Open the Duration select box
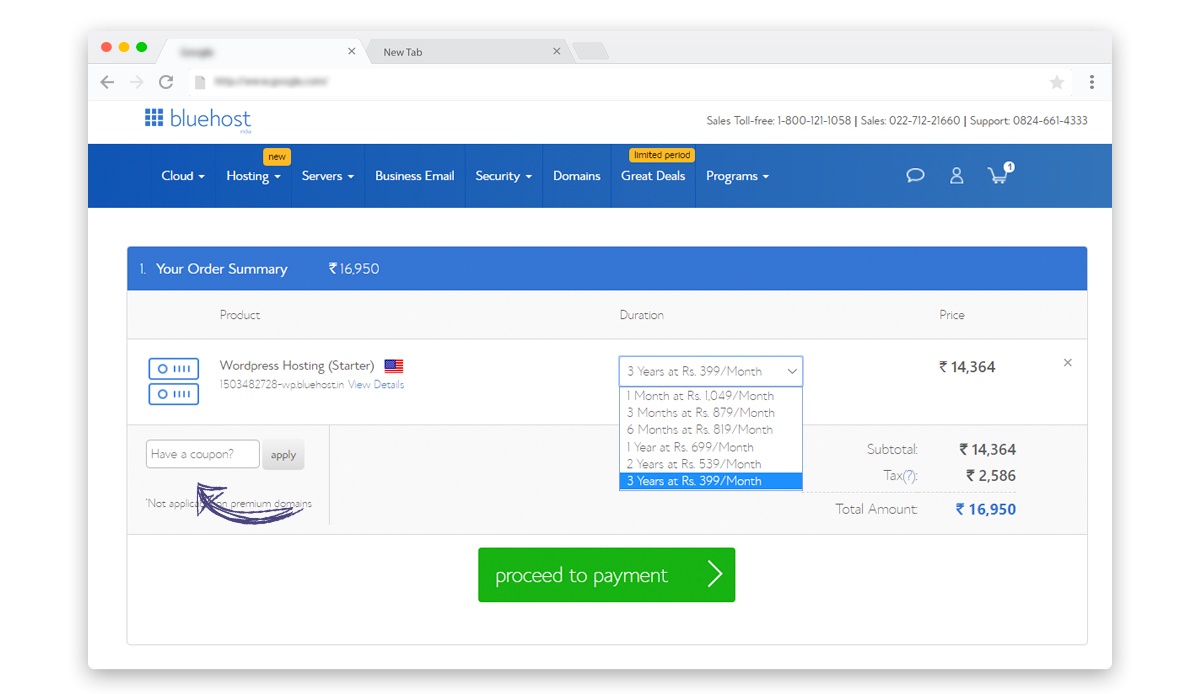 click(x=710, y=371)
